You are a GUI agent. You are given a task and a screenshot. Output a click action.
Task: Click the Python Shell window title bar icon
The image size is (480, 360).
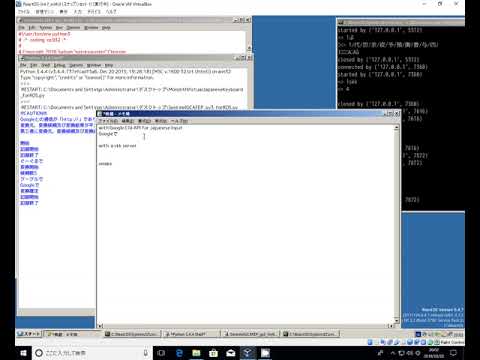(22, 58)
